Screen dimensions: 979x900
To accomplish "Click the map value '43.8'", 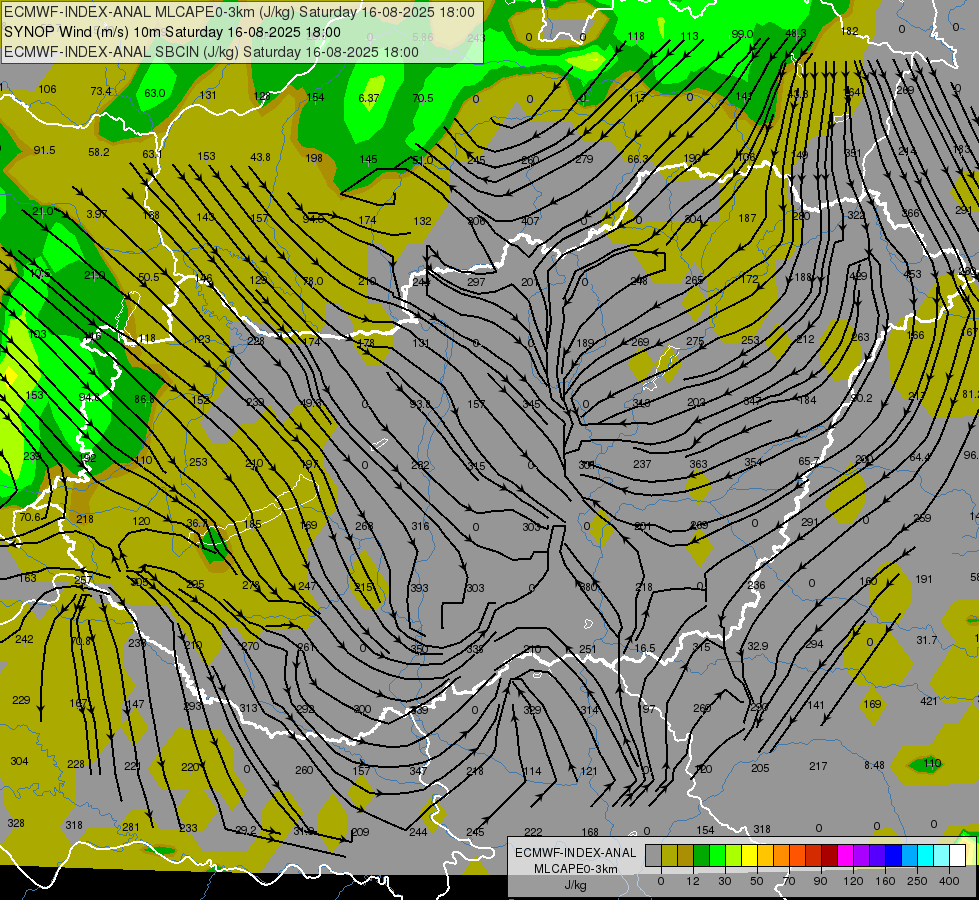I will (x=260, y=157).
